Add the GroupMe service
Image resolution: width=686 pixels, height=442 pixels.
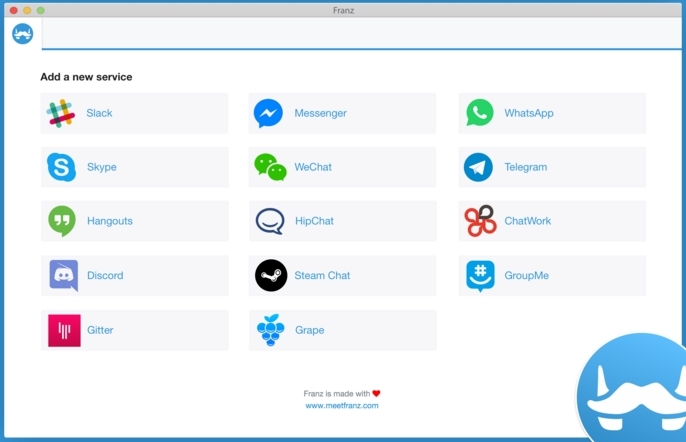pos(552,275)
